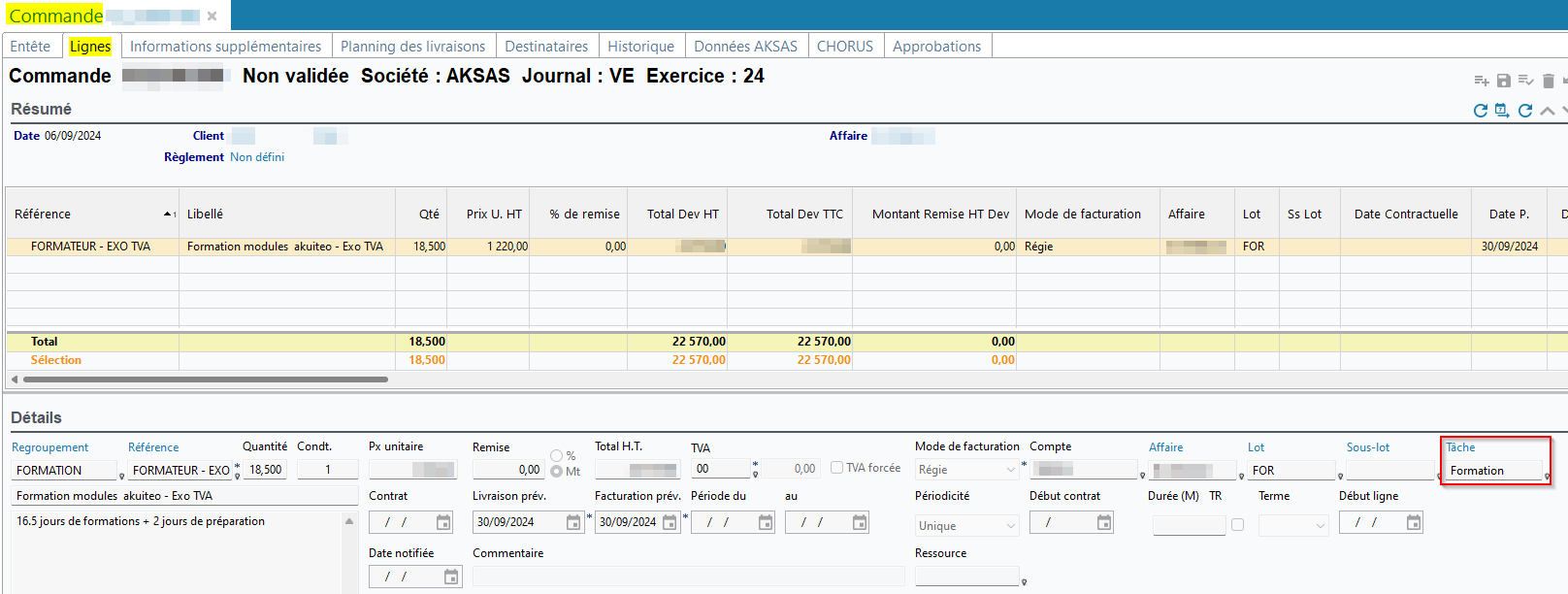Open the Approbations tab
Image resolution: width=1568 pixels, height=594 pixels.
tap(936, 46)
